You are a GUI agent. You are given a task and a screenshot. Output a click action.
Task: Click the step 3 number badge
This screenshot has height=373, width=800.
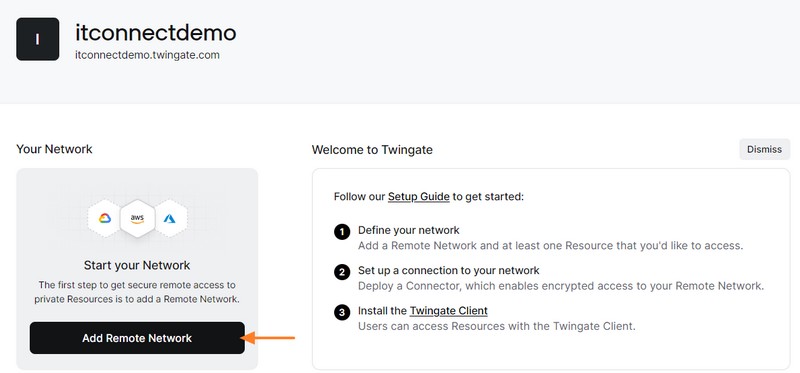point(342,312)
